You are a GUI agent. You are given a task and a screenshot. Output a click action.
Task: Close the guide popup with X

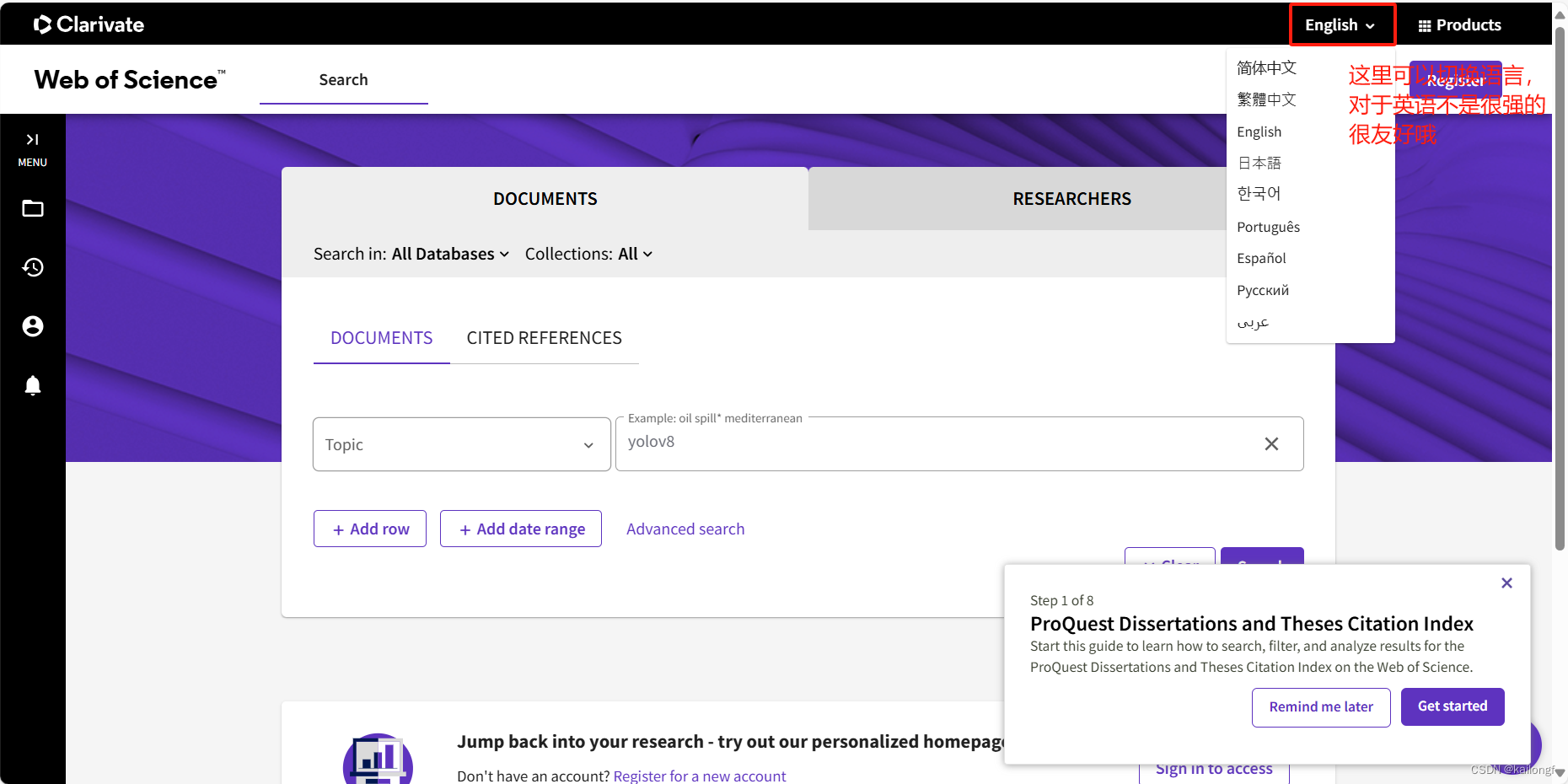[1506, 583]
